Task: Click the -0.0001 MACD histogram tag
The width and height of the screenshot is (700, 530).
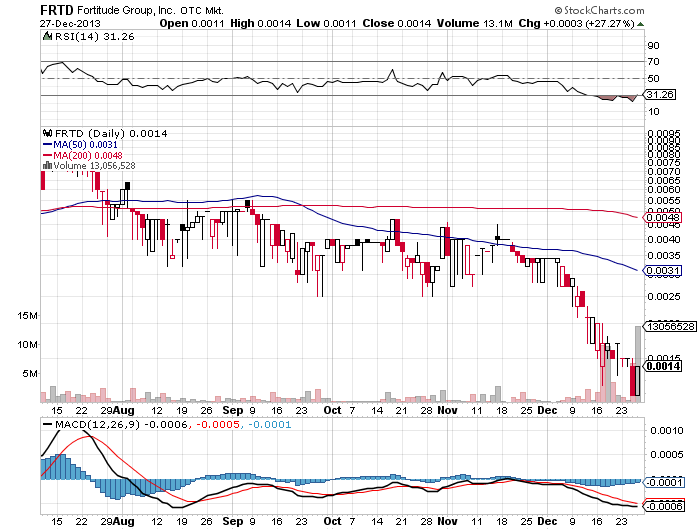Action: [x=664, y=482]
